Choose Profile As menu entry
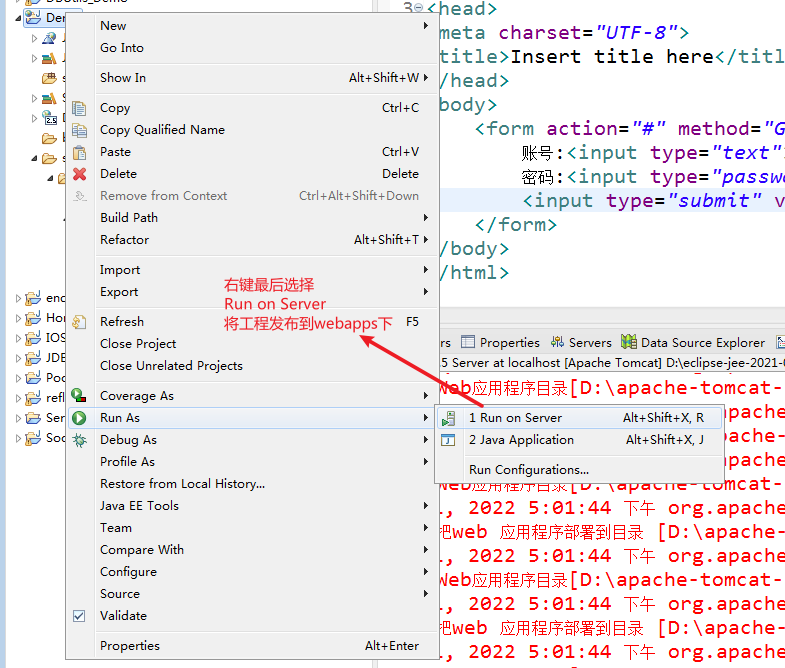Screen dimensions: 785x668 252,462
